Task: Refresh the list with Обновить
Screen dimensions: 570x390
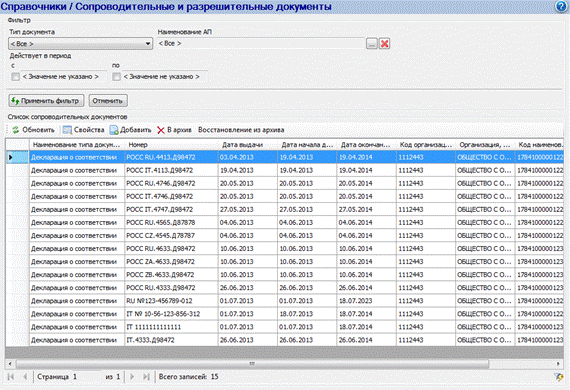Action: pos(33,130)
